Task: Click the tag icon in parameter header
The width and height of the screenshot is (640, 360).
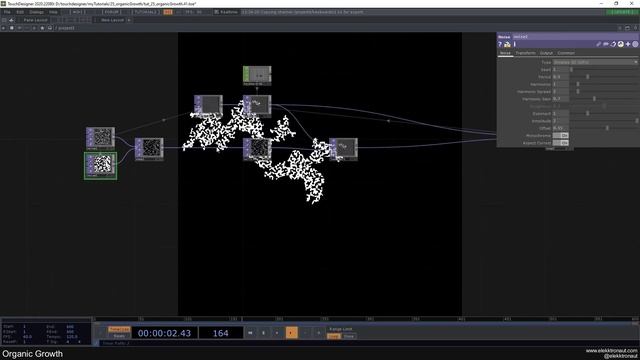Action: click(606, 44)
